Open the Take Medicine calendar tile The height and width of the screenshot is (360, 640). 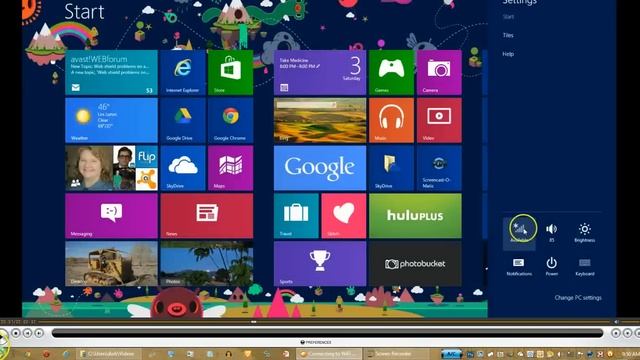pyautogui.click(x=320, y=73)
